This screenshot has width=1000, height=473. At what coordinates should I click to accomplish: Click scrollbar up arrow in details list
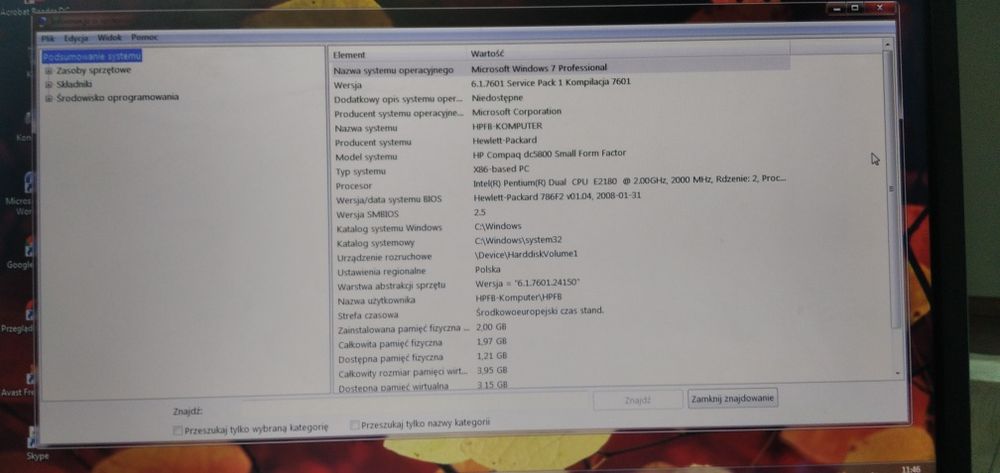886,43
